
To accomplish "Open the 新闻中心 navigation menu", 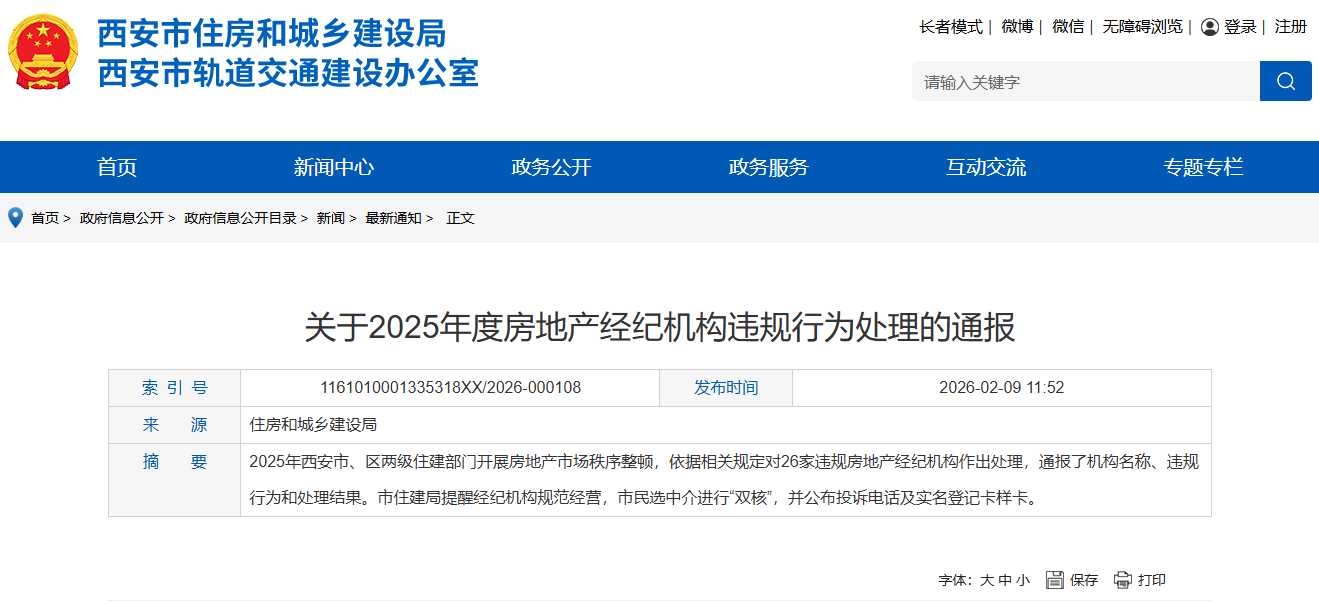I will coord(334,167).
